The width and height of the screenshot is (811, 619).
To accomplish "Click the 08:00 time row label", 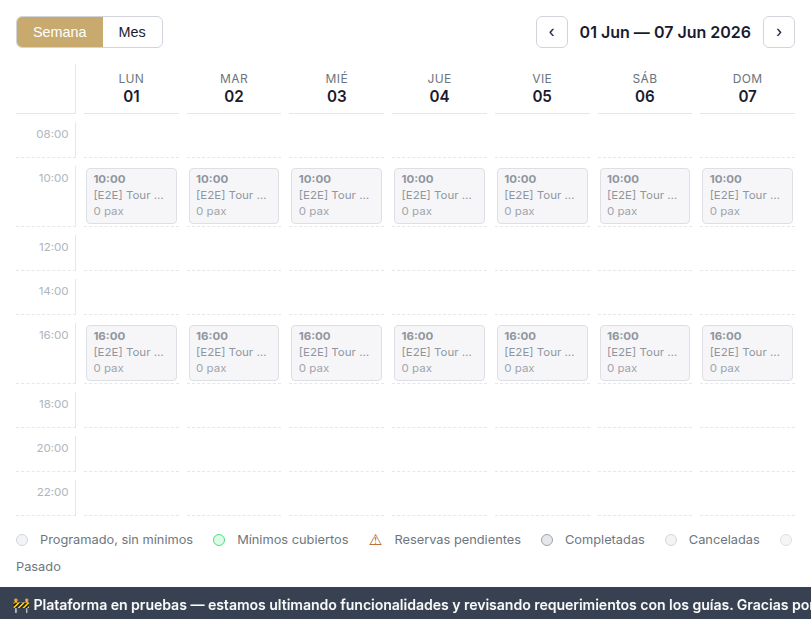I will 52,134.
